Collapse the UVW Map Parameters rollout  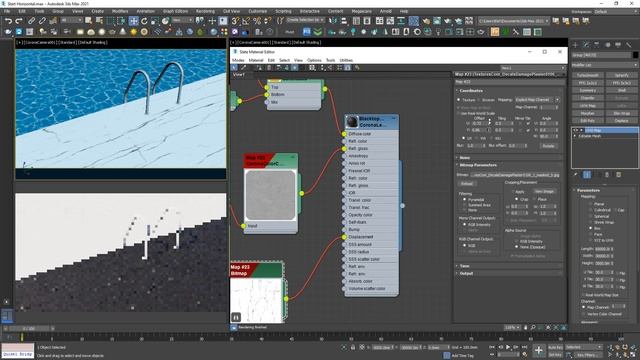(x=605, y=190)
